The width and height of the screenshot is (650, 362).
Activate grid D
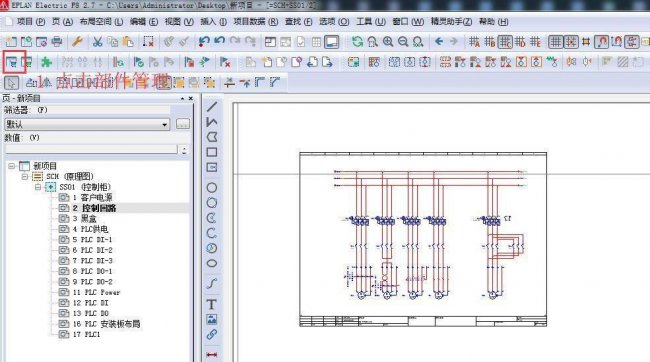pos(520,41)
